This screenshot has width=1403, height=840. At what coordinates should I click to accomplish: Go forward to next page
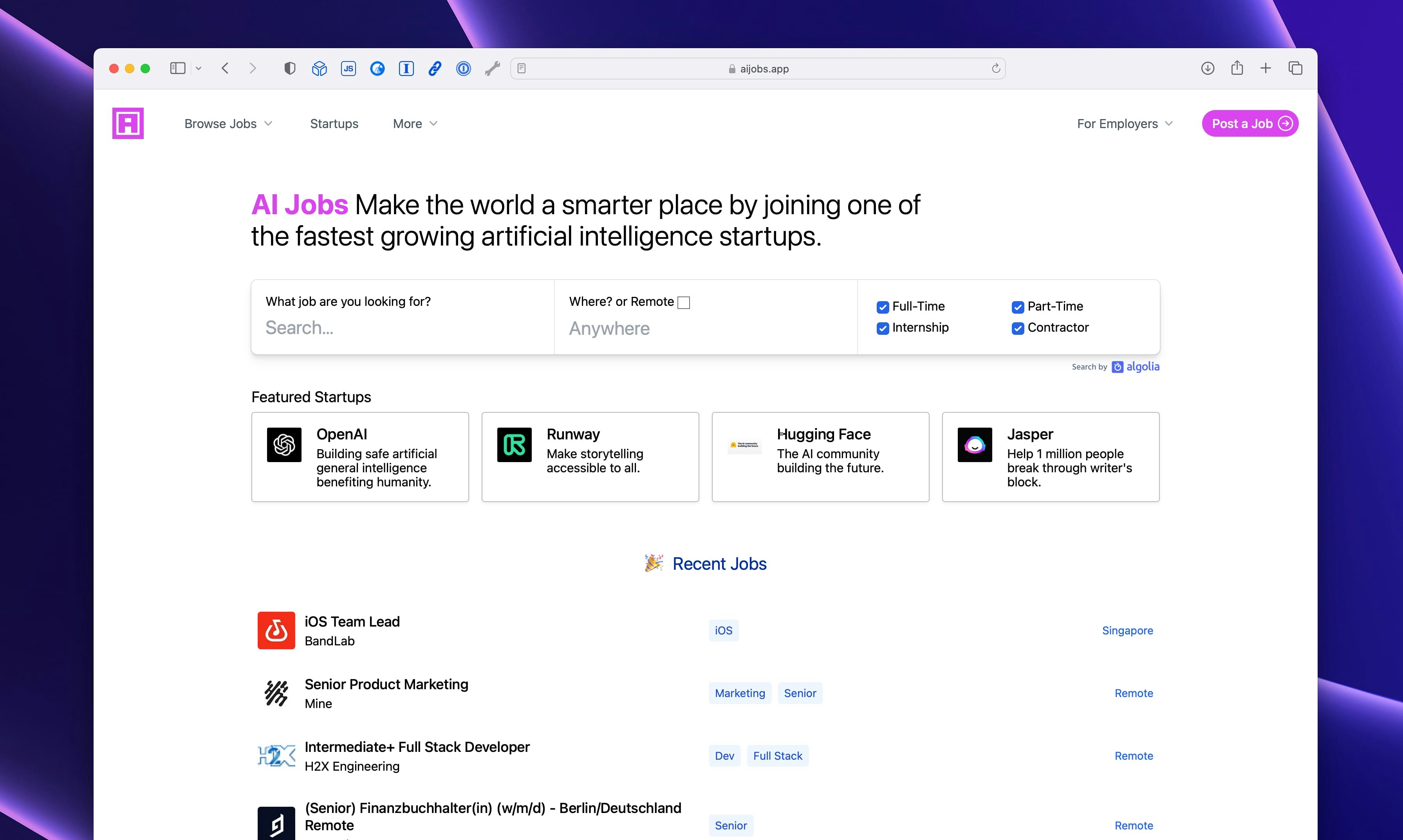253,69
